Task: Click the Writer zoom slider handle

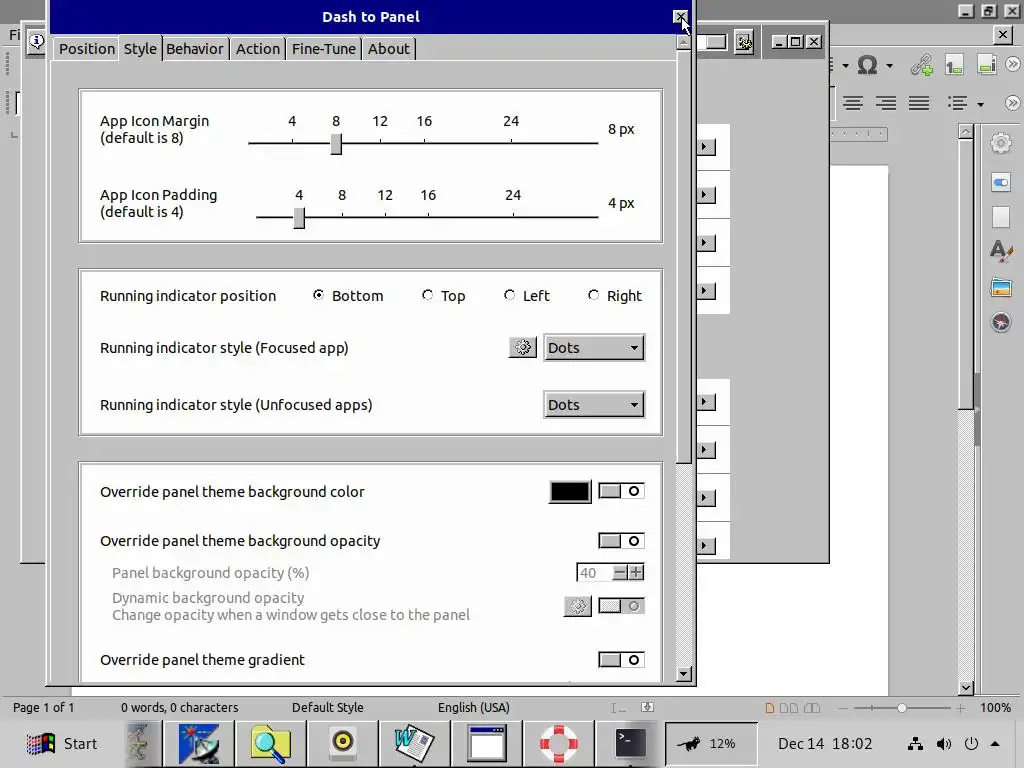Action: (x=902, y=708)
